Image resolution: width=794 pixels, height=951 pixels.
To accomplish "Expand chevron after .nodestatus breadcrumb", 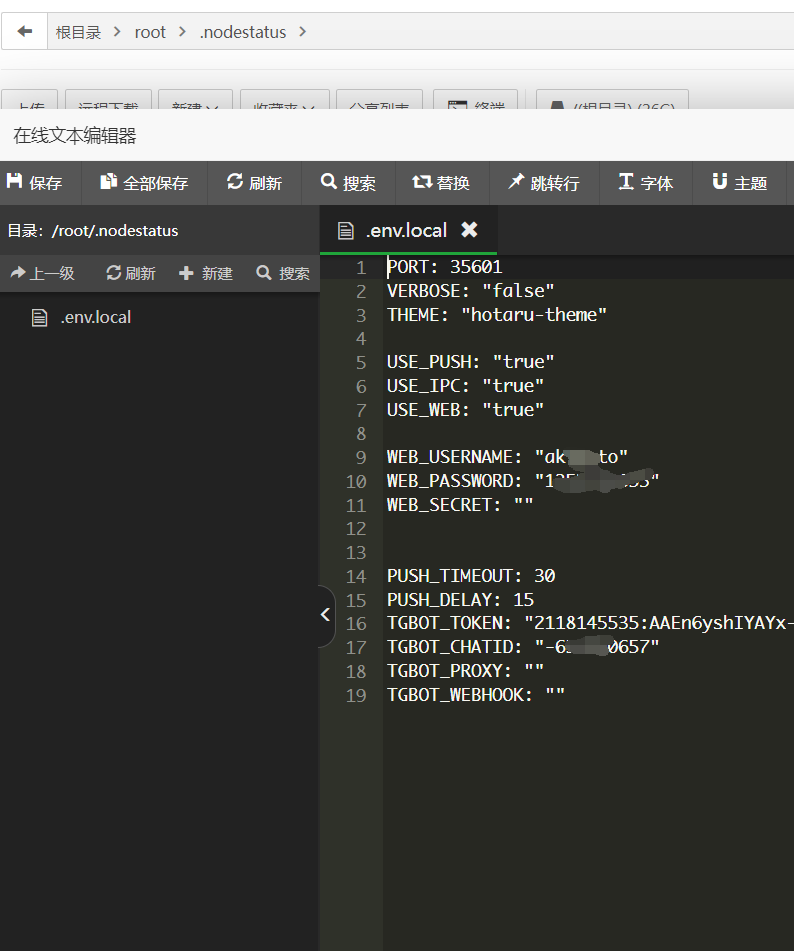I will coord(302,31).
